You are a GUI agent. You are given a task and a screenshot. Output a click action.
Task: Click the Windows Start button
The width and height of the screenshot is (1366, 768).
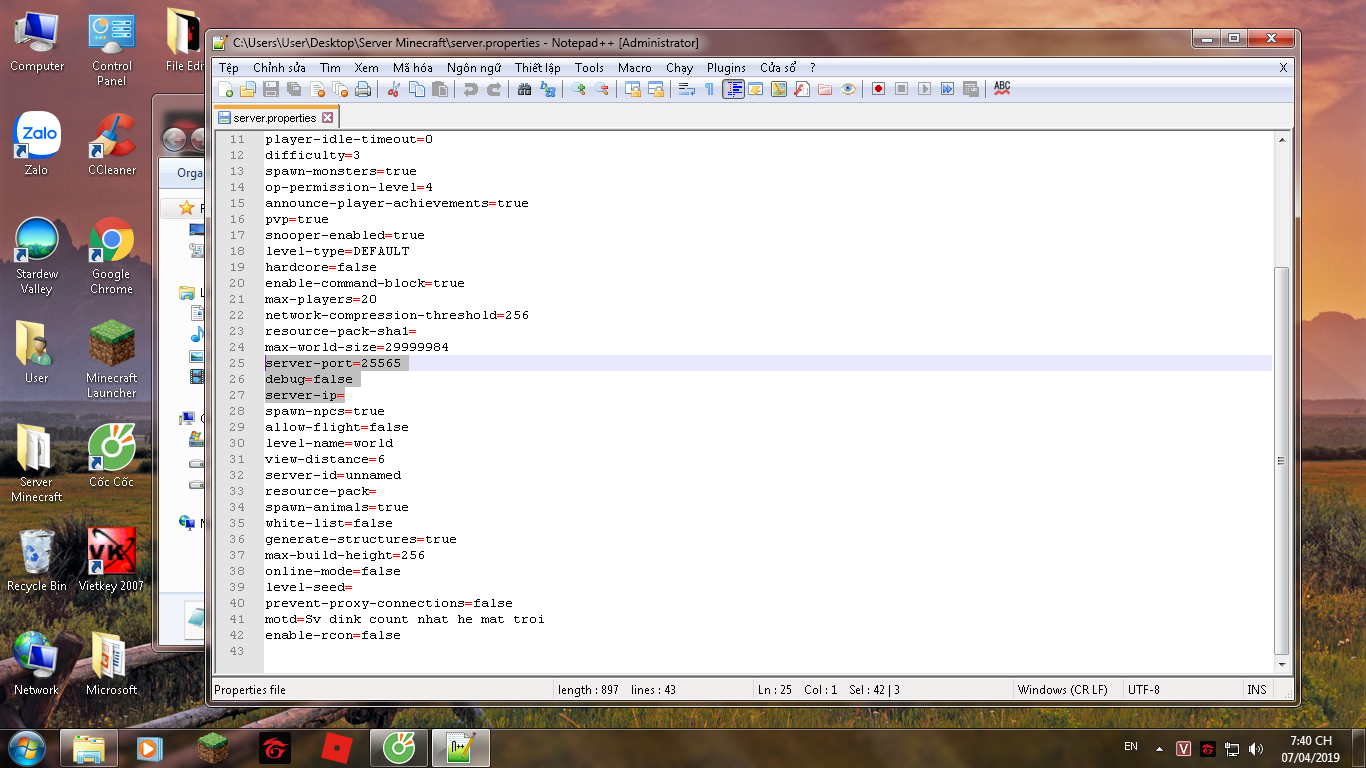click(27, 748)
